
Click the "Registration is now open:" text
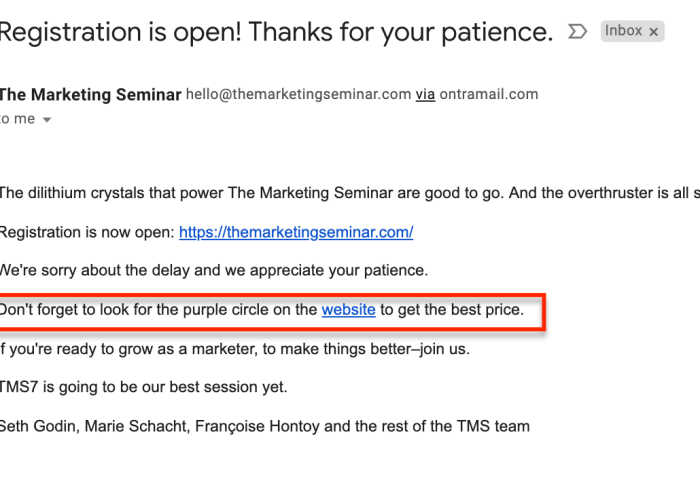click(88, 232)
